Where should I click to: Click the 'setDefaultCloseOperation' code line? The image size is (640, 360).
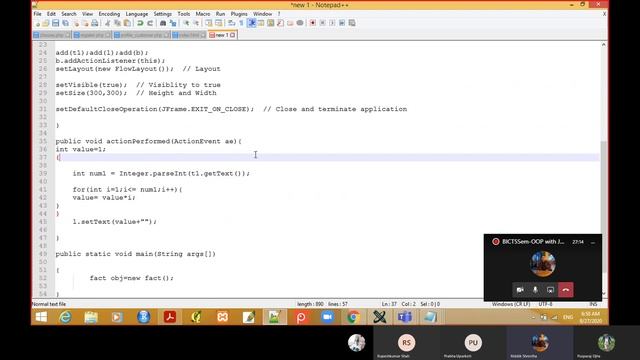coord(231,109)
